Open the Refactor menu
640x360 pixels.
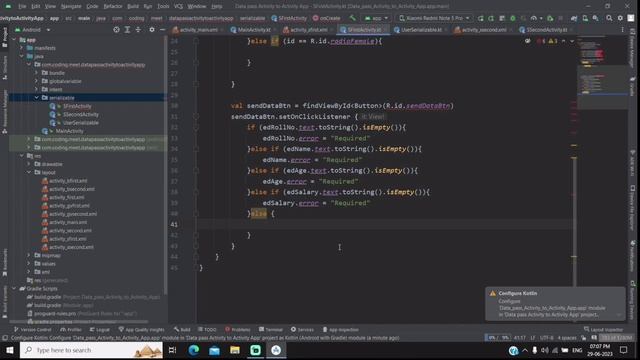coord(113,7)
